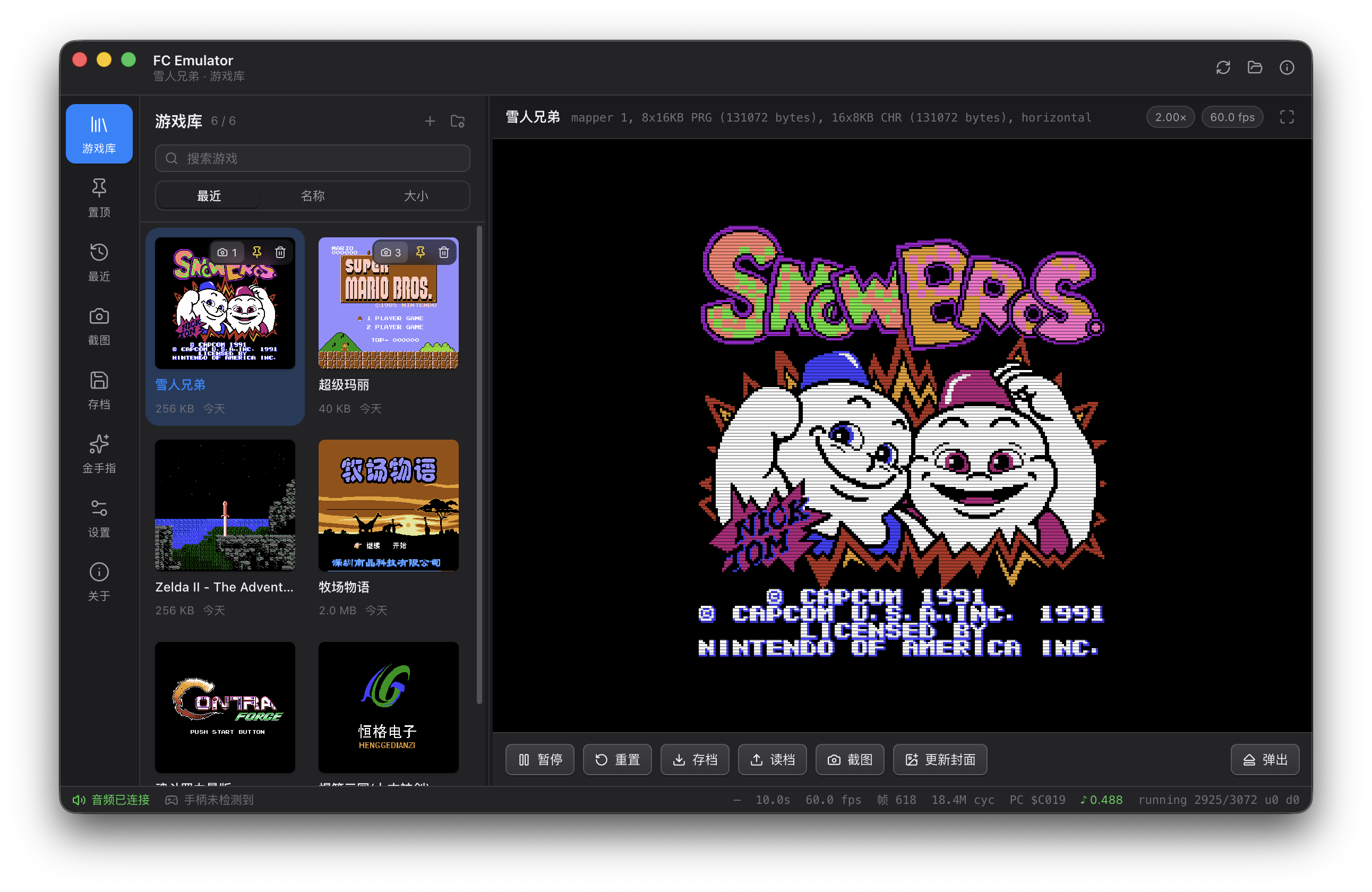This screenshot has width=1372, height=892.
Task: Delete the 雪人兄弟 game card
Action: [280, 253]
